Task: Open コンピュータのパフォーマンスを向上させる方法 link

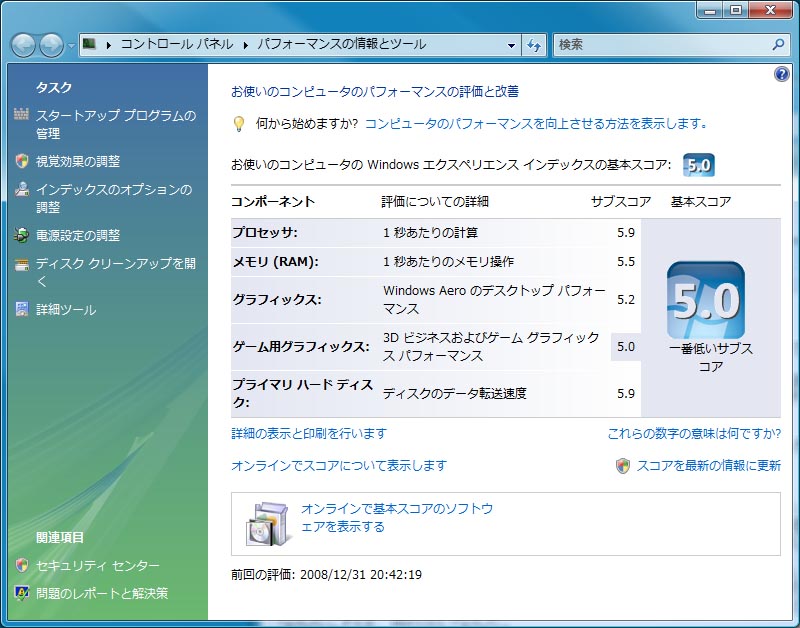Action: point(536,123)
